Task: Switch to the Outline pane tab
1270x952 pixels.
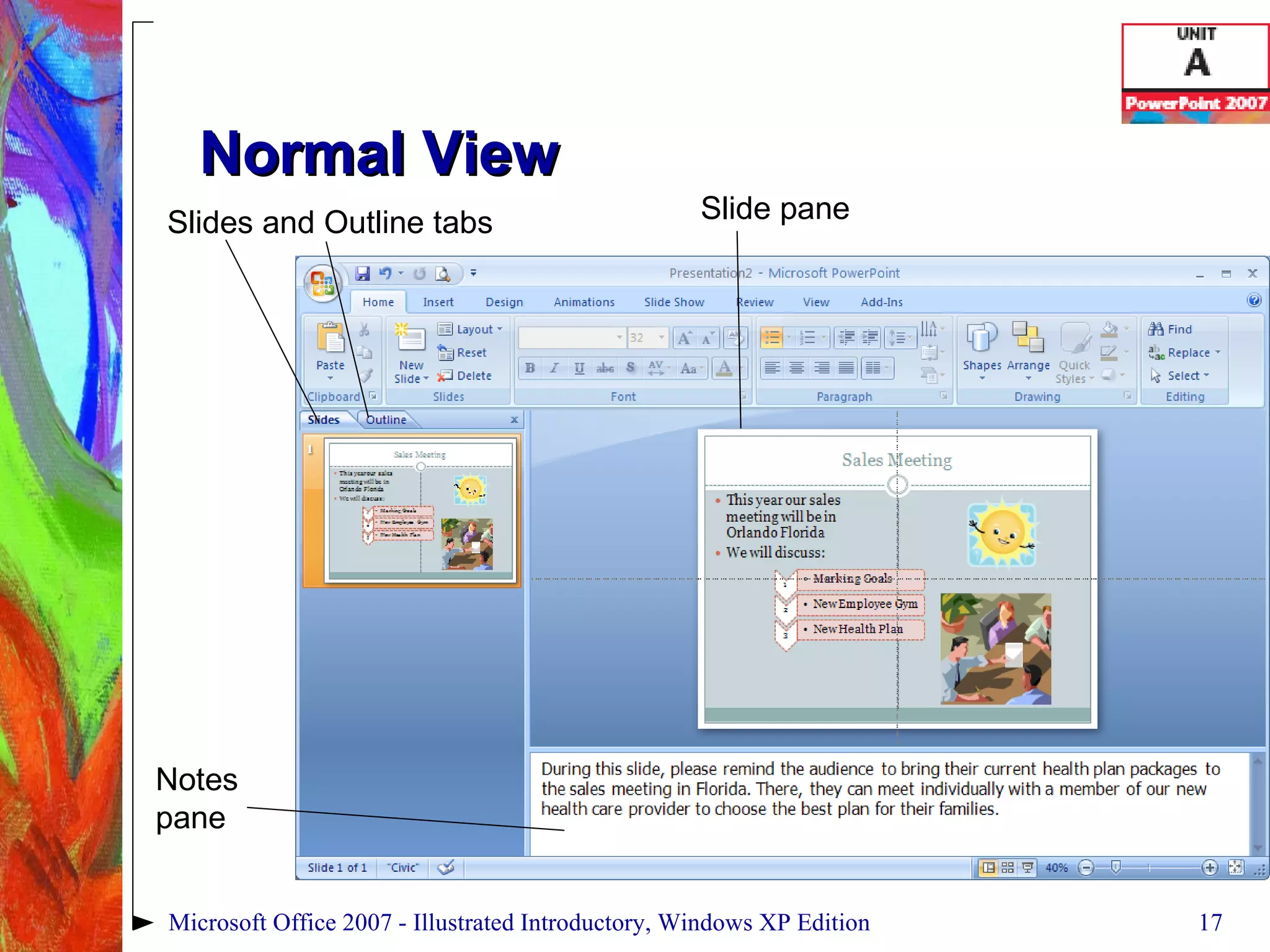Action: tap(386, 420)
